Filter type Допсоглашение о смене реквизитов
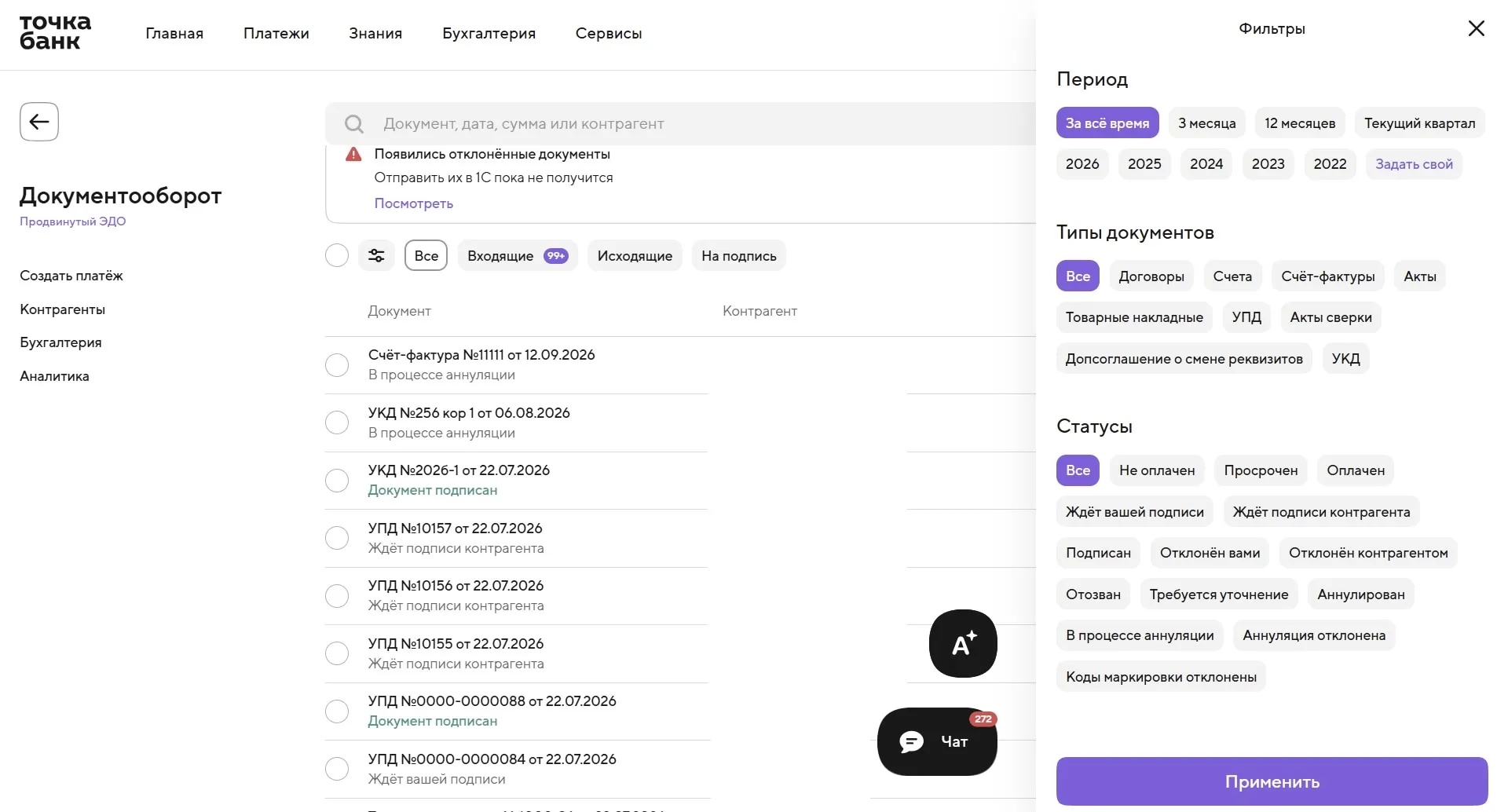The width and height of the screenshot is (1508, 812). [x=1184, y=358]
